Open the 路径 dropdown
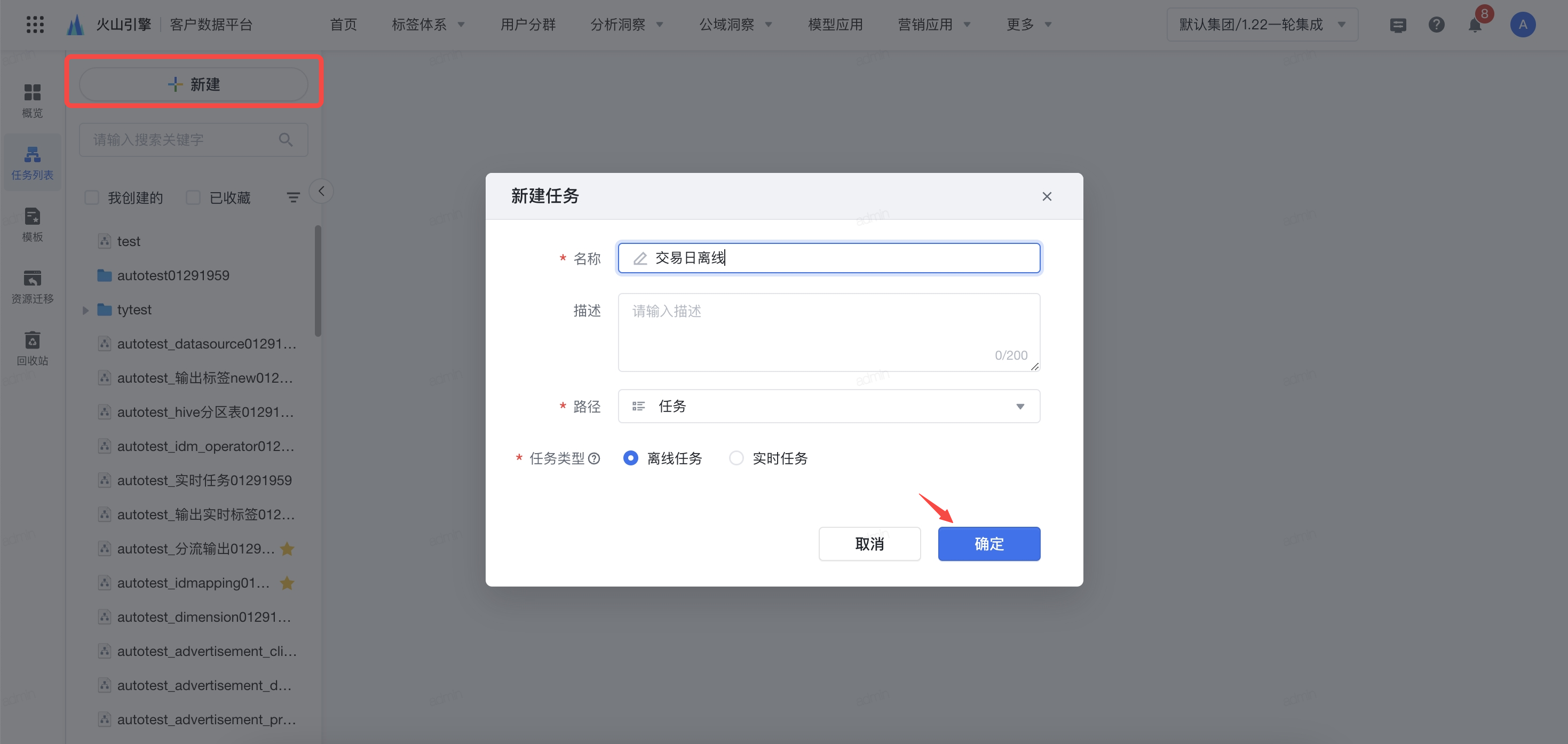 point(828,406)
